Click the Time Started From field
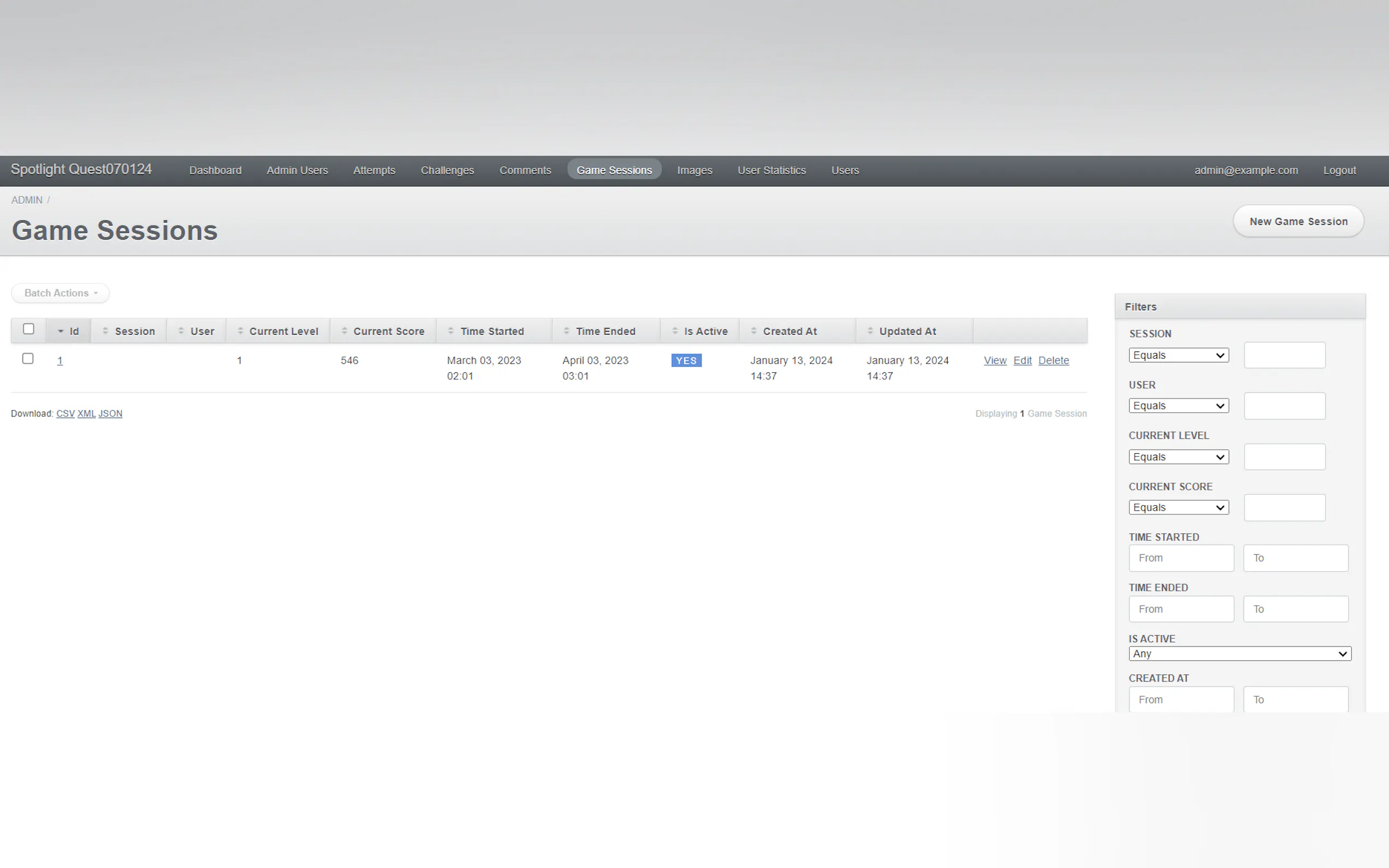This screenshot has width=1389, height=868. click(1181, 558)
